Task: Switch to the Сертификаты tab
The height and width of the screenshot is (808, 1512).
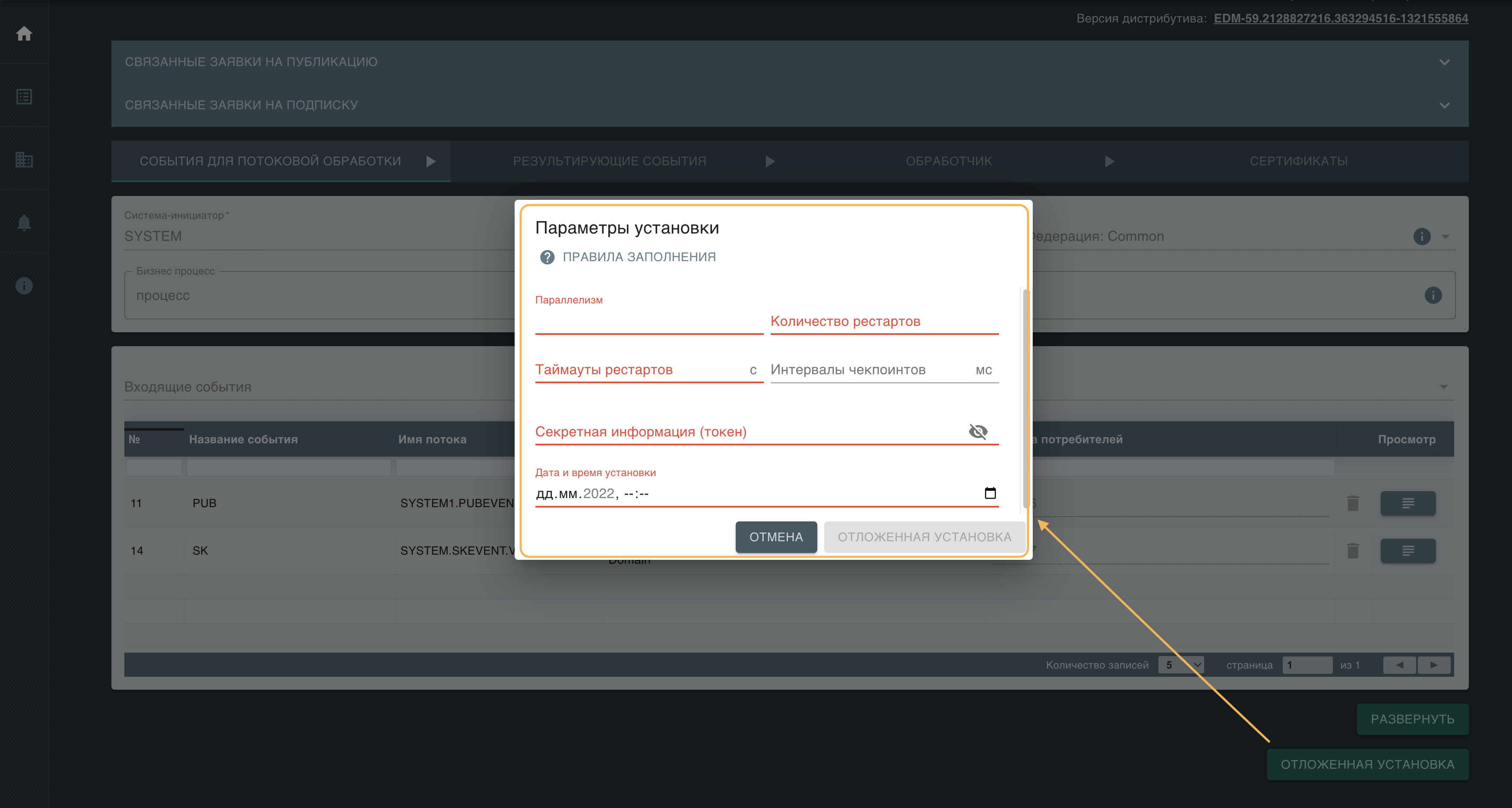Action: (1298, 161)
